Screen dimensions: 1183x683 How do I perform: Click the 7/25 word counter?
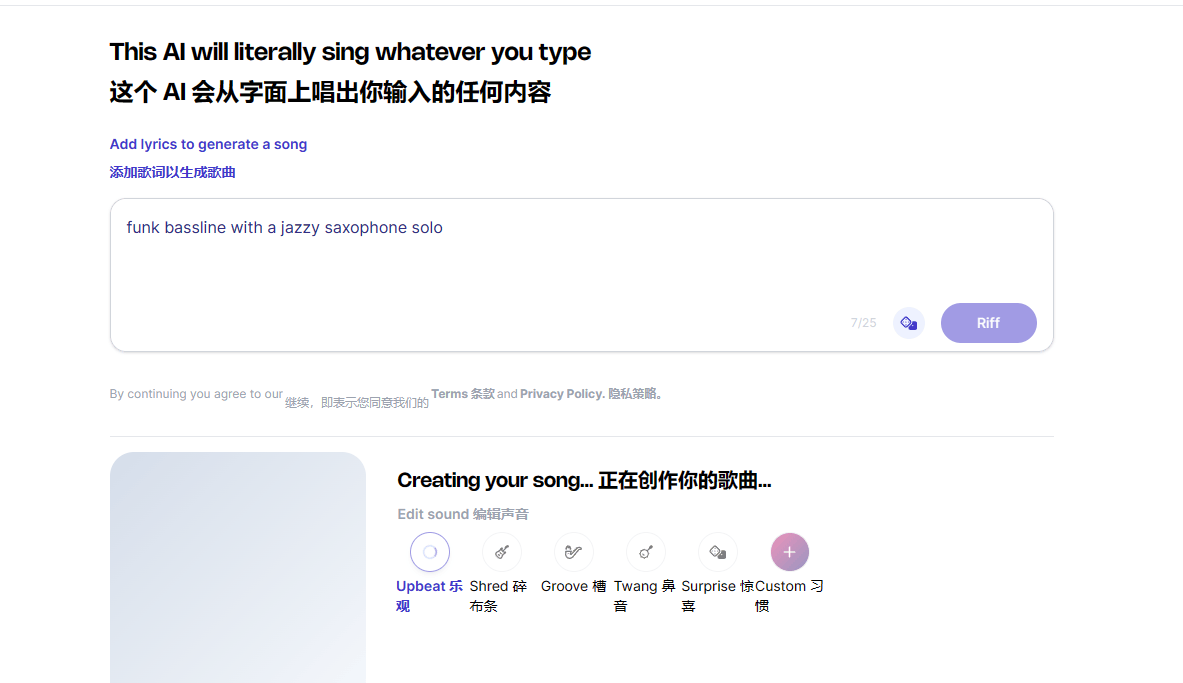(x=863, y=323)
